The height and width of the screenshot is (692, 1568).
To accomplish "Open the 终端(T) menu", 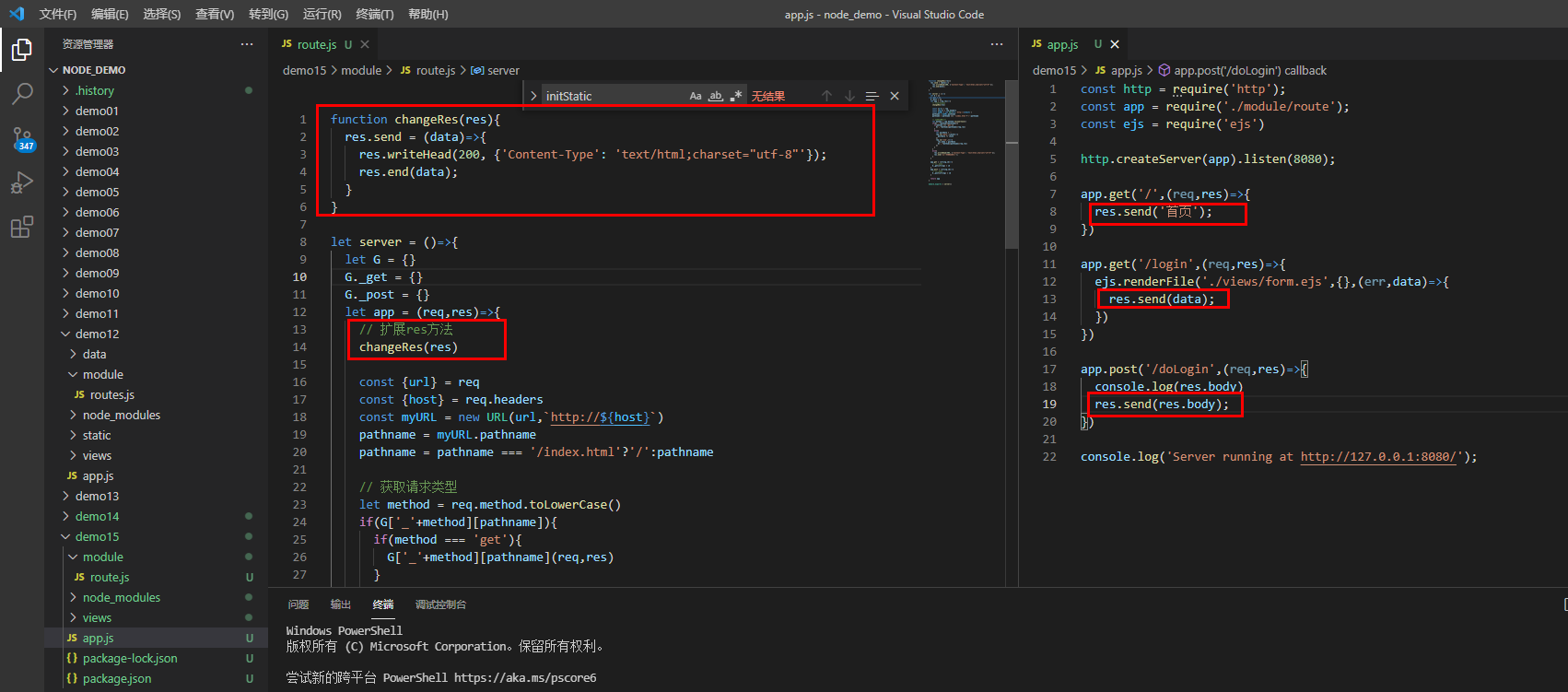I will (x=374, y=14).
